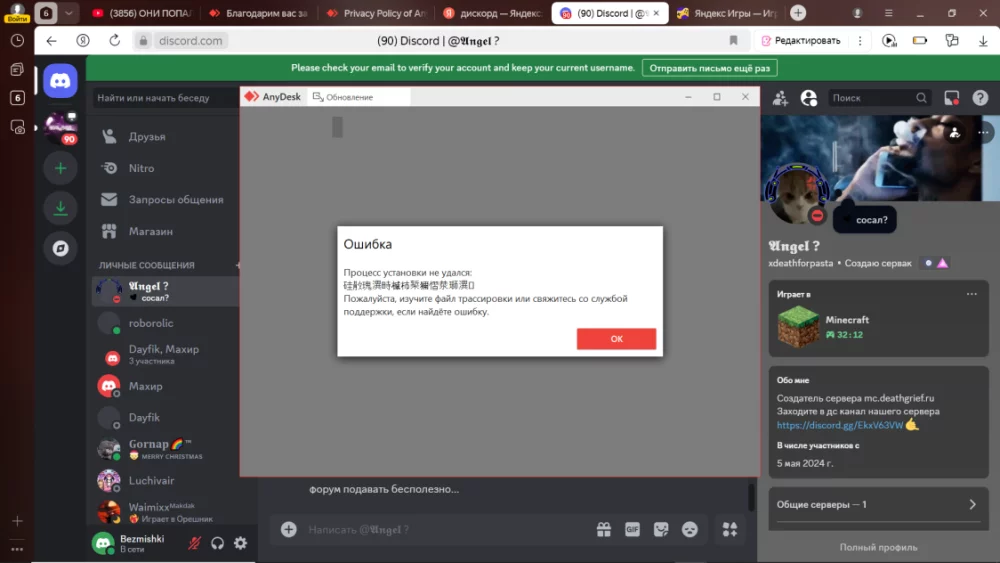Screen dimensions: 1000x563
Task: Click the add friends to DM icon
Action: coord(781,98)
